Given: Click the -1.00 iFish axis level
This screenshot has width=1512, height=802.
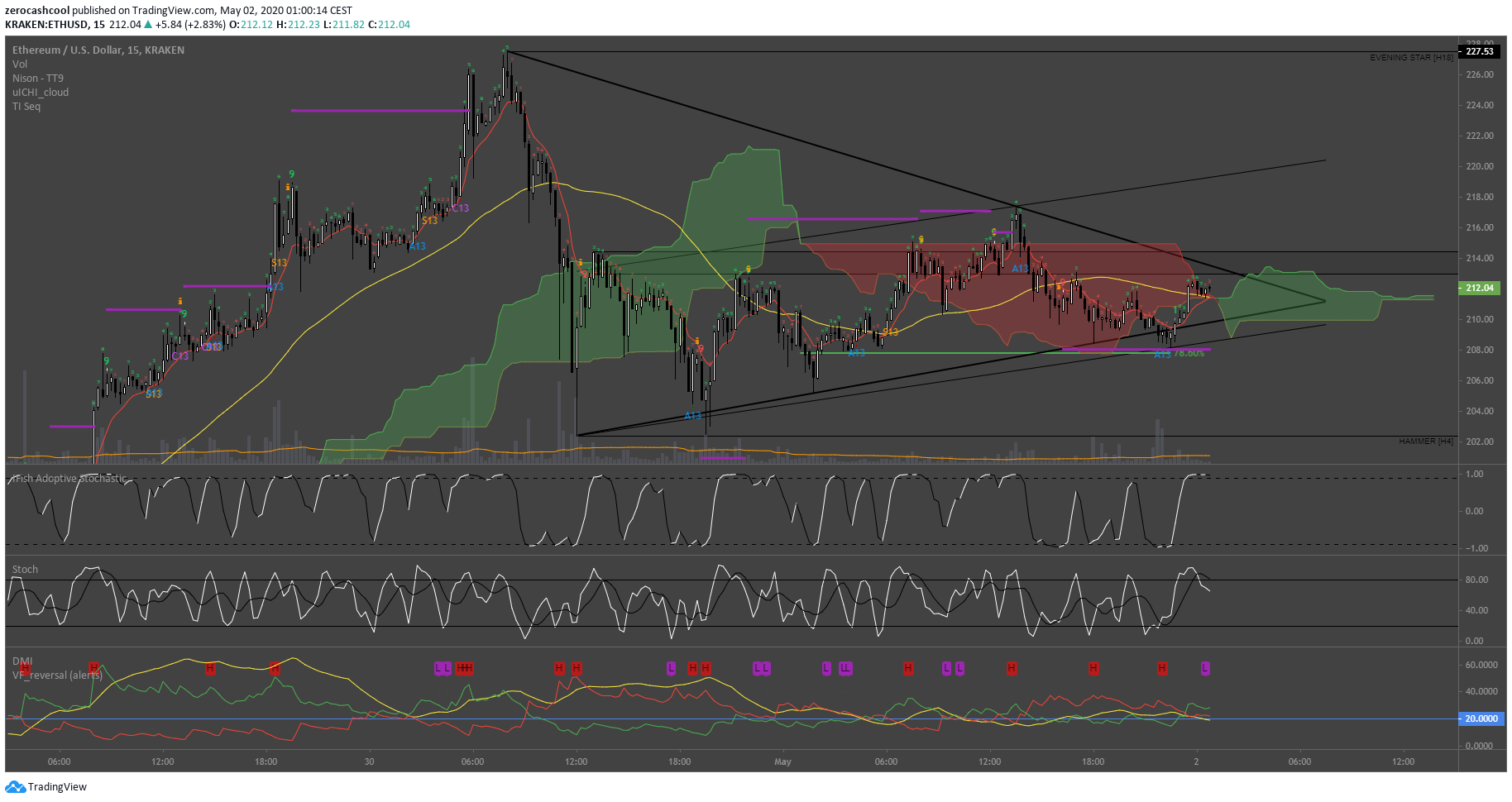Looking at the screenshot, I should tap(1476, 548).
